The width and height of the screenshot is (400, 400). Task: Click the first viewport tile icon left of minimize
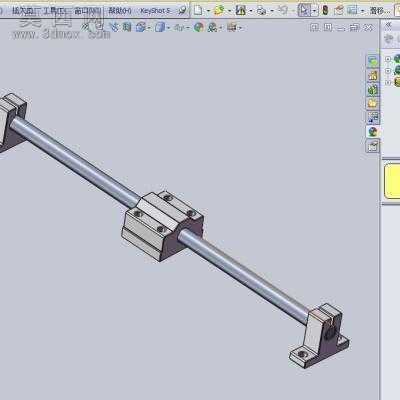tap(314, 27)
